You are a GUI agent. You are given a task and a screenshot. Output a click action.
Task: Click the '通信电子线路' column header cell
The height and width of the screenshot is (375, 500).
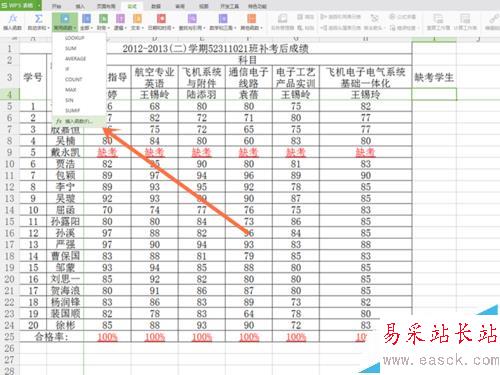pos(249,77)
